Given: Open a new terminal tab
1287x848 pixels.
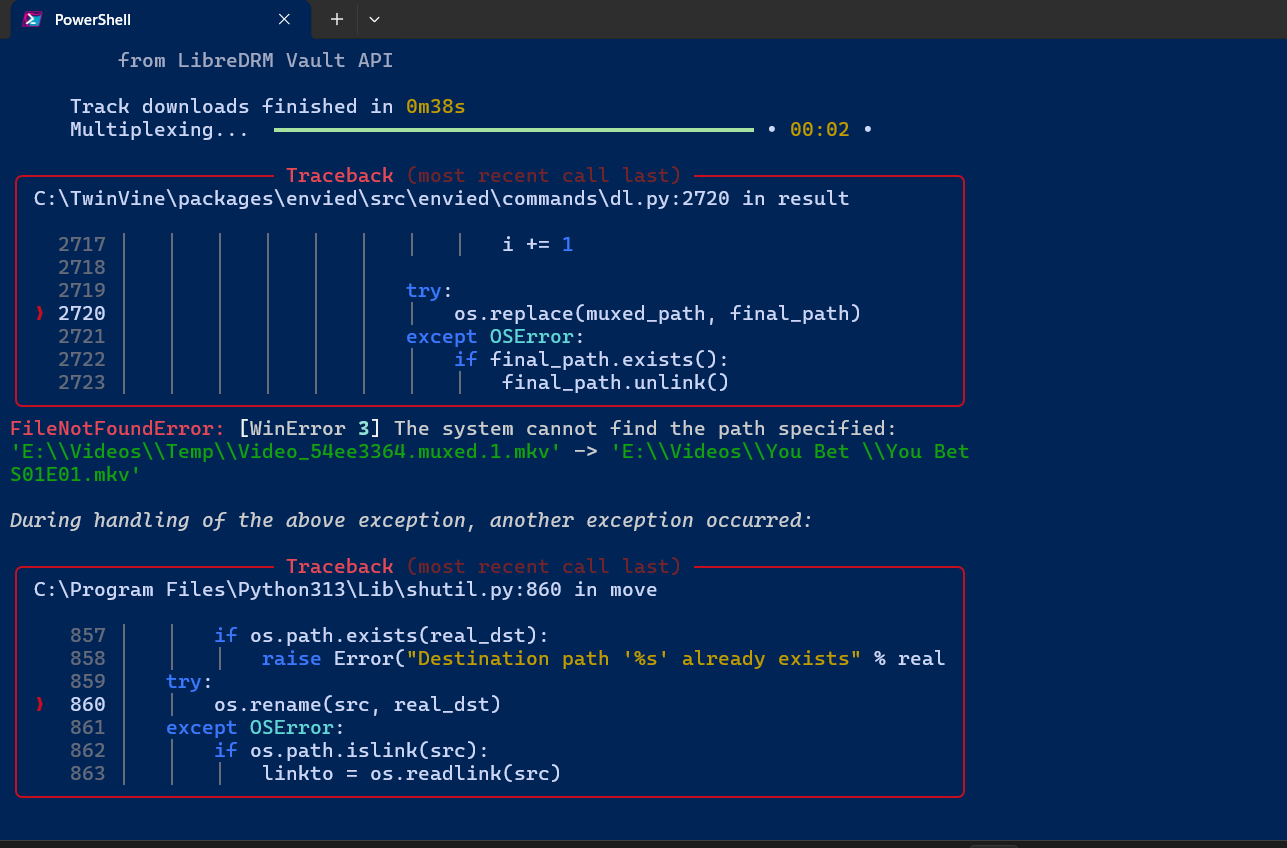Looking at the screenshot, I should tap(337, 19).
